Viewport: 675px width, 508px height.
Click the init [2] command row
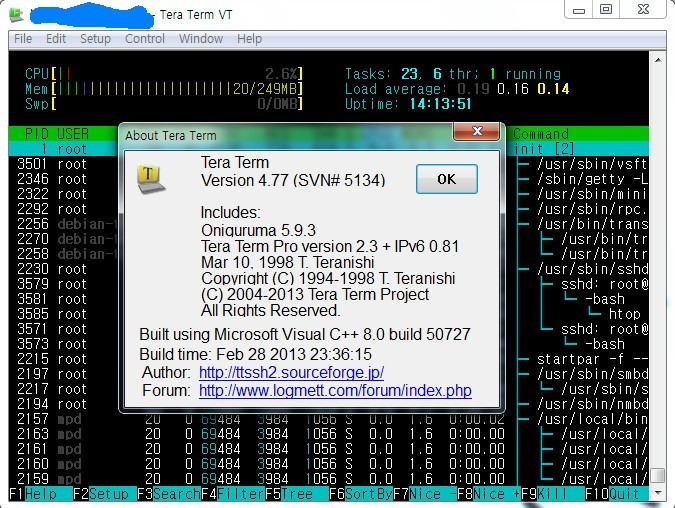pyautogui.click(x=544, y=149)
